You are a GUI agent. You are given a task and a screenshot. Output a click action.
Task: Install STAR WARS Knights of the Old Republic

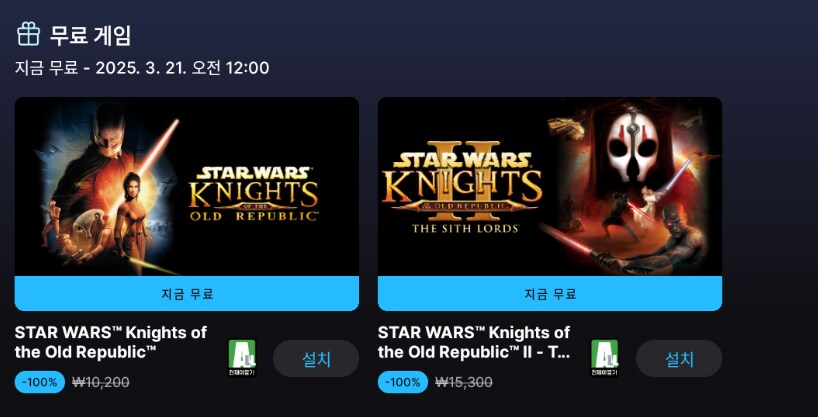pyautogui.click(x=316, y=359)
